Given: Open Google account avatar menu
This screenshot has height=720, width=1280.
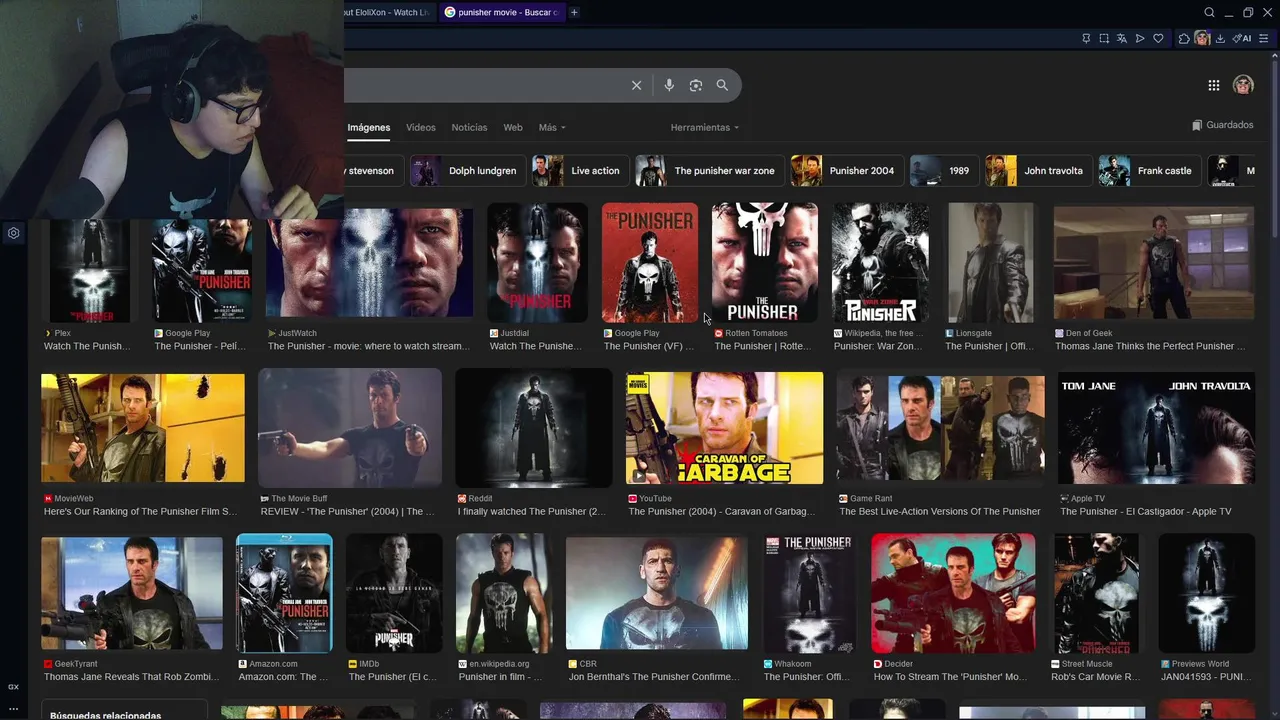Looking at the screenshot, I should point(1243,85).
